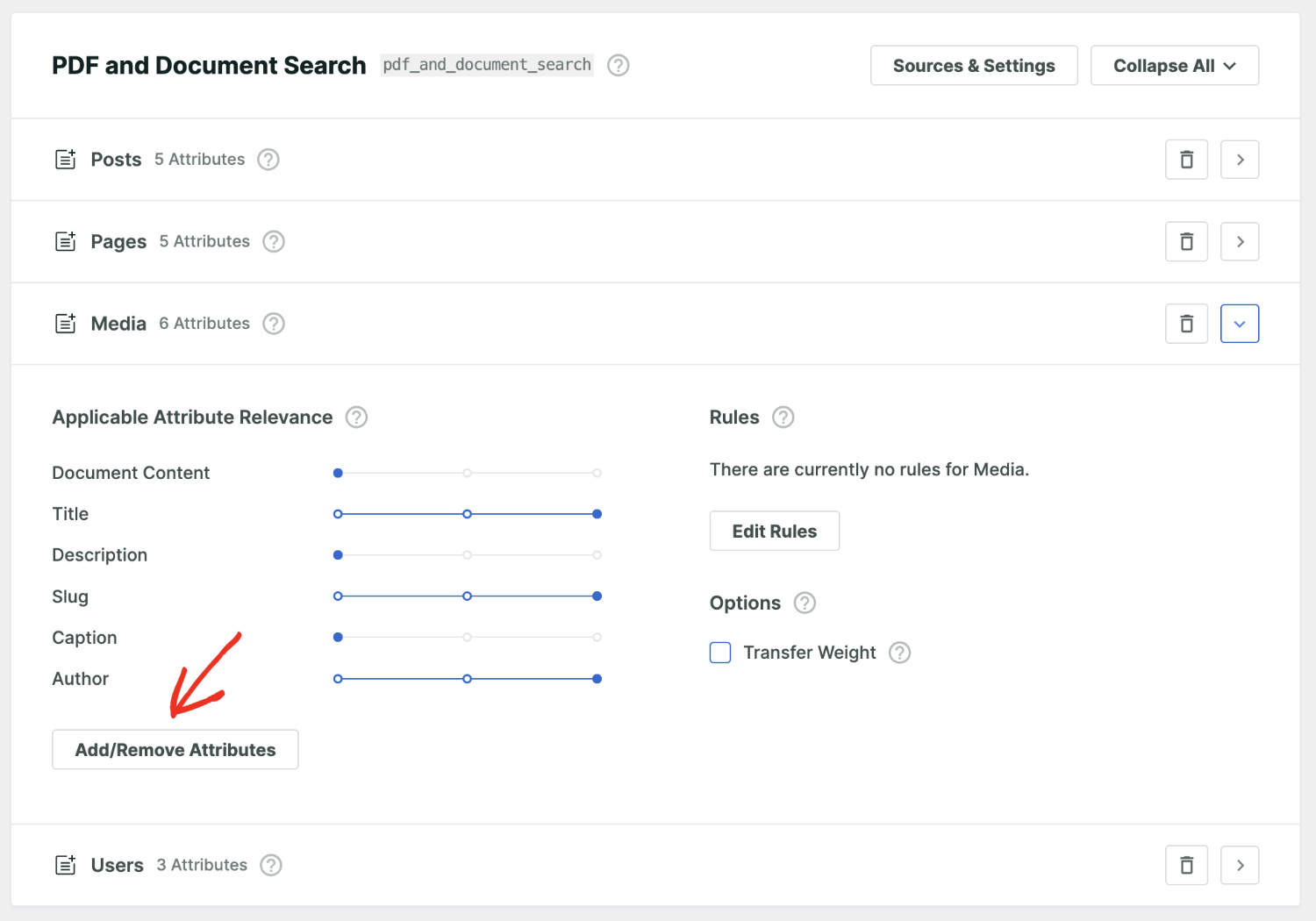Expand the Posts source row
The image size is (1316, 921).
pos(1240,159)
